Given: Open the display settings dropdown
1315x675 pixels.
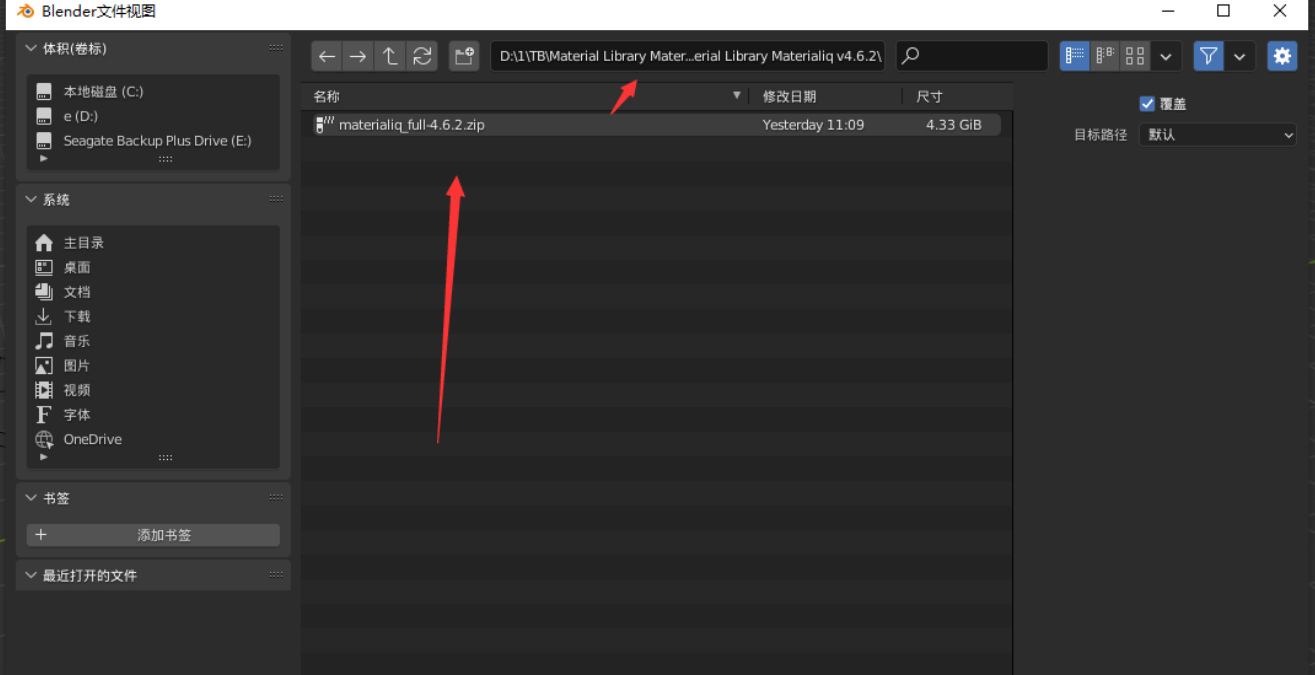Looking at the screenshot, I should coord(1166,56).
